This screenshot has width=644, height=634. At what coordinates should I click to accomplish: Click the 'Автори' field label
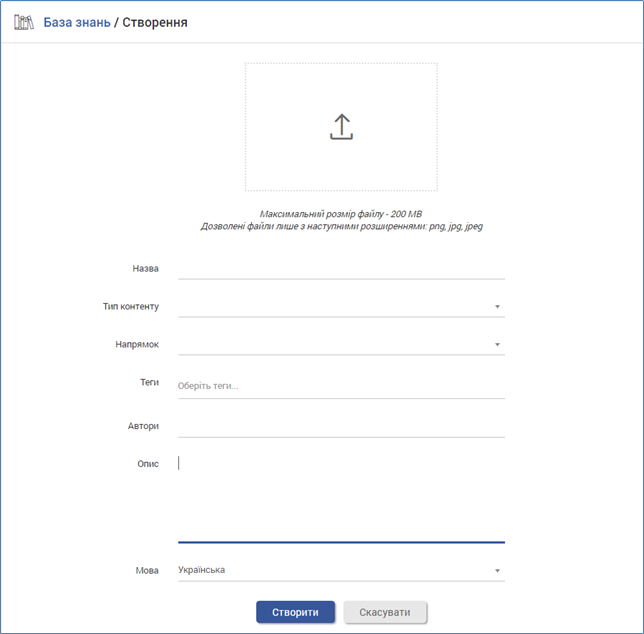143,426
